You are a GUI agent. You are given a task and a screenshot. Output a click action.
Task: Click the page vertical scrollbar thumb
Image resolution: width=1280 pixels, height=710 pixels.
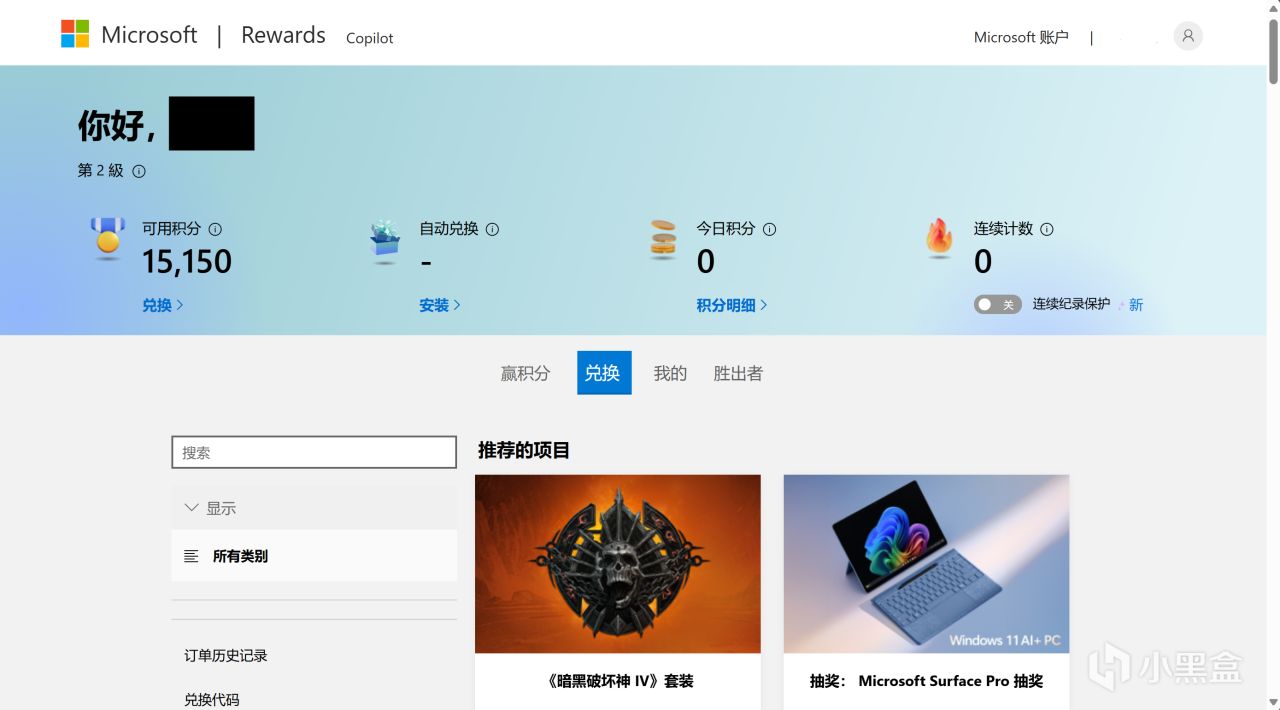[1273, 51]
